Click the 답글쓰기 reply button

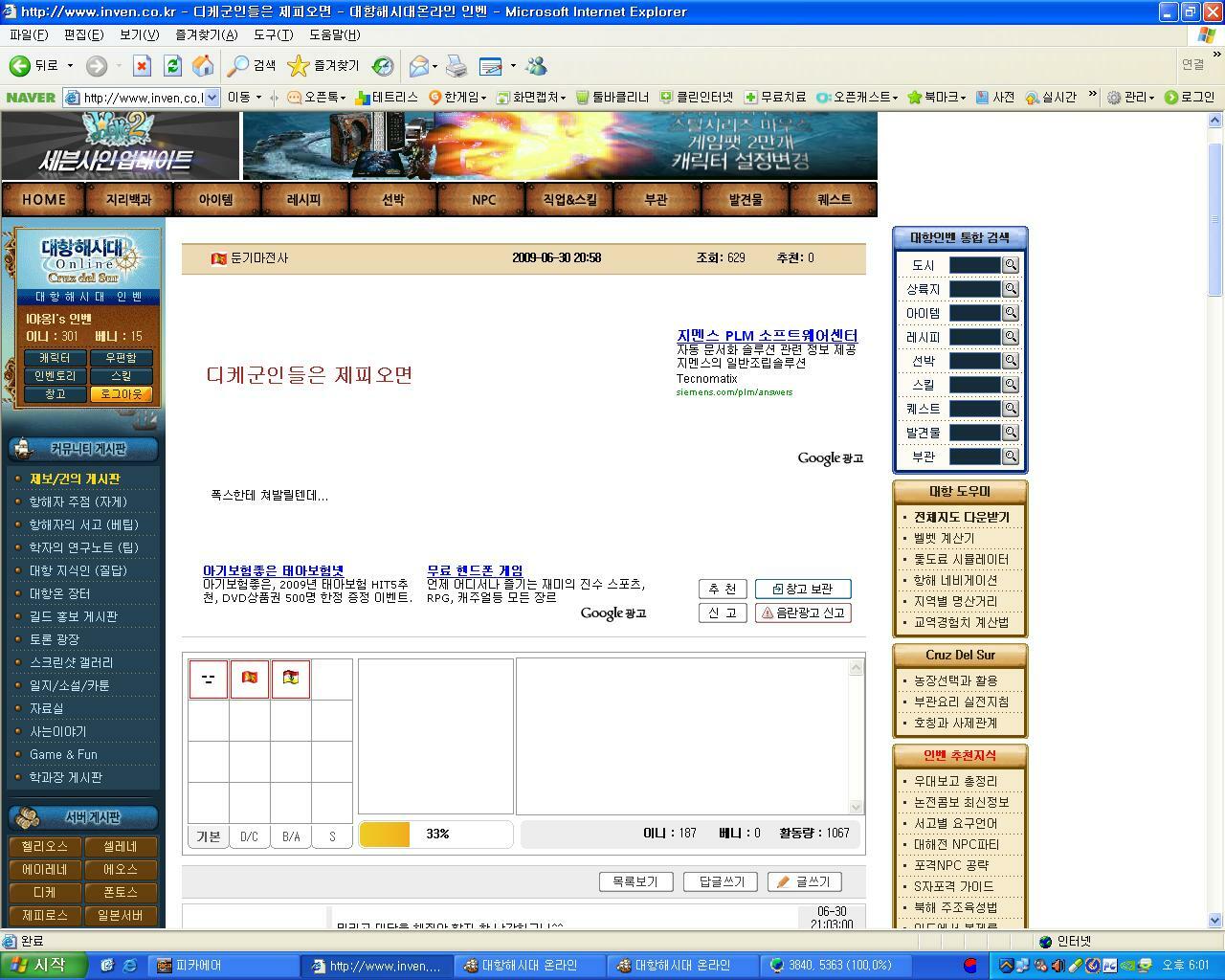coord(721,881)
